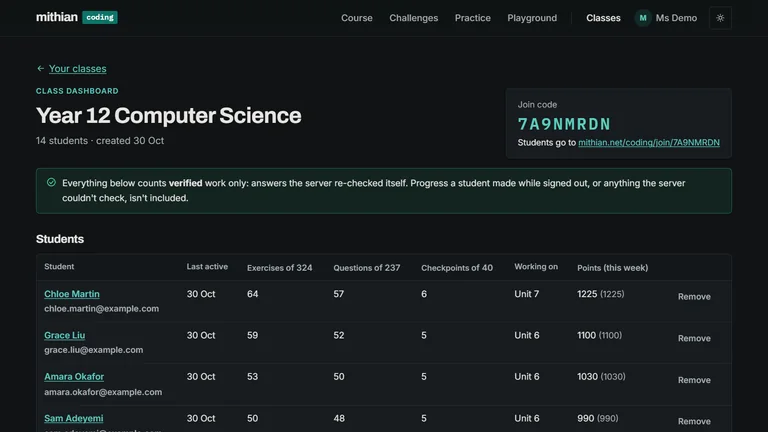This screenshot has height=432, width=768.
Task: Click the Exercises of 324 column header
Action: point(279,268)
